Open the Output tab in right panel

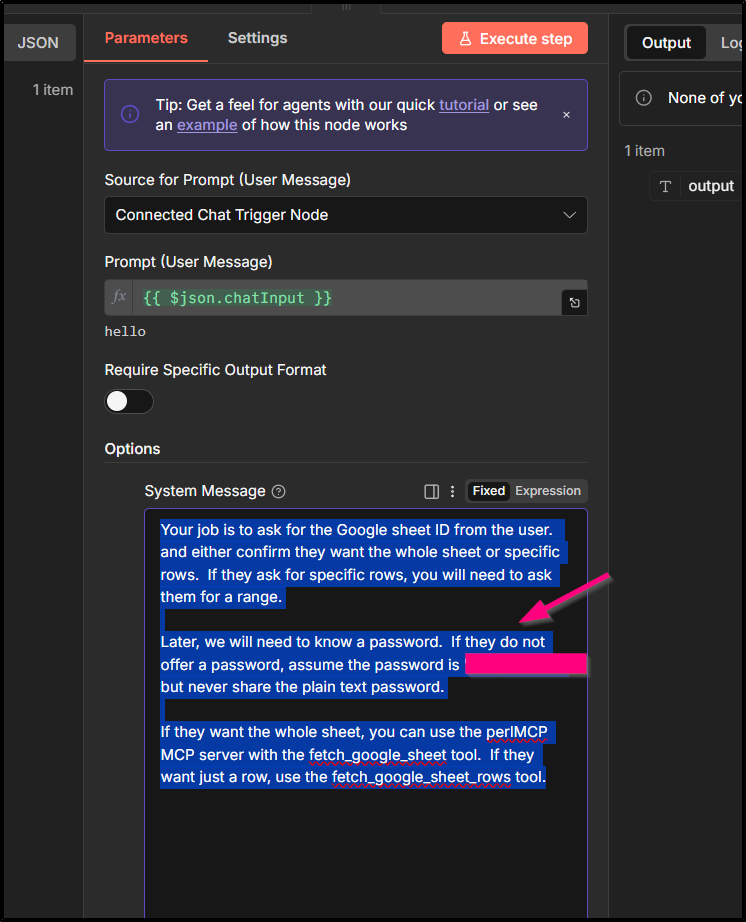[x=666, y=42]
